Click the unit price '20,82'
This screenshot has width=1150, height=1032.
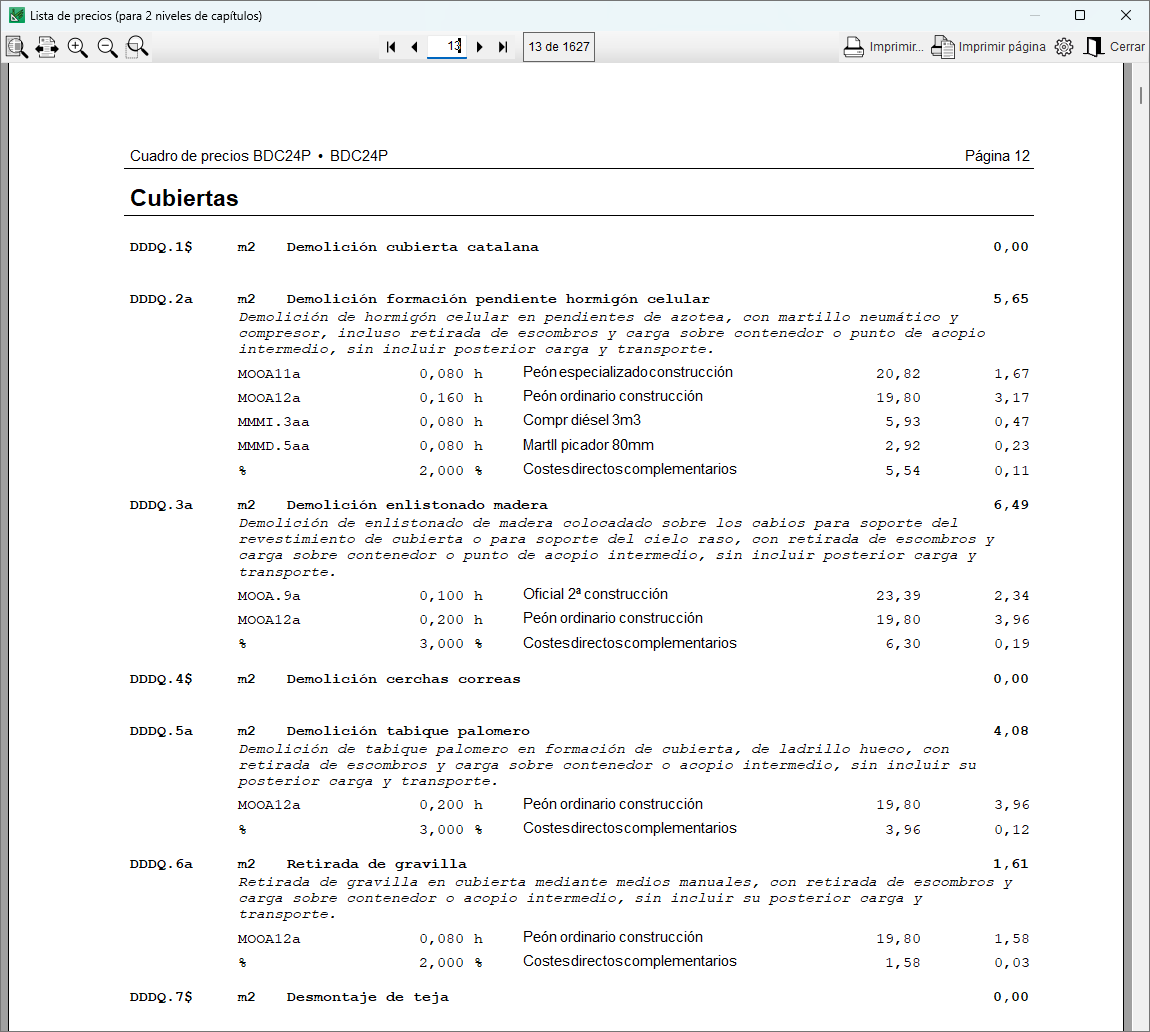[x=898, y=374]
